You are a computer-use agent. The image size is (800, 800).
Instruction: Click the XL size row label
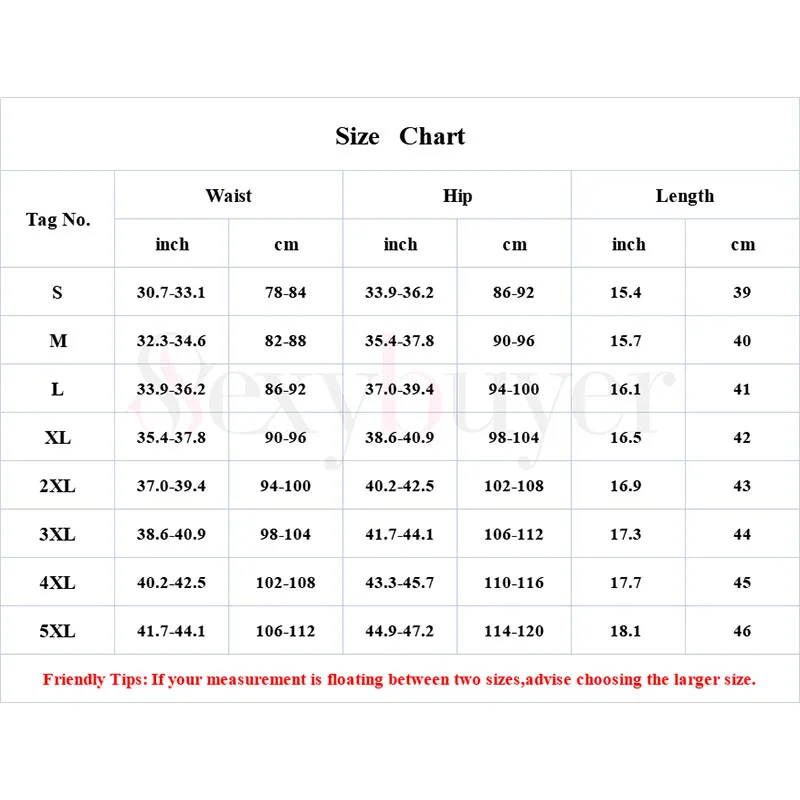click(58, 438)
